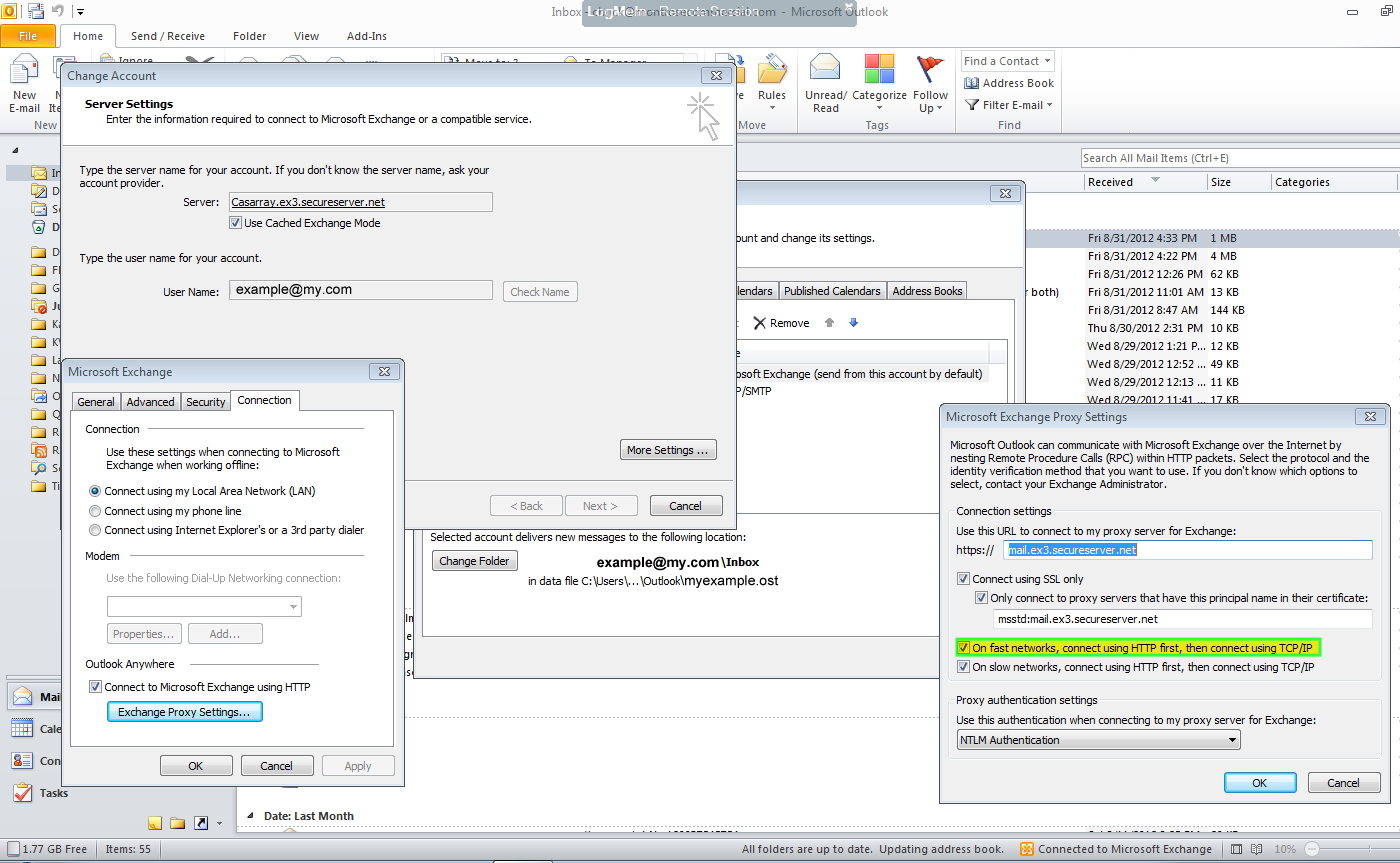The width and height of the screenshot is (1400, 863).
Task: Select Connect using my Local Area Network
Action: pos(95,491)
